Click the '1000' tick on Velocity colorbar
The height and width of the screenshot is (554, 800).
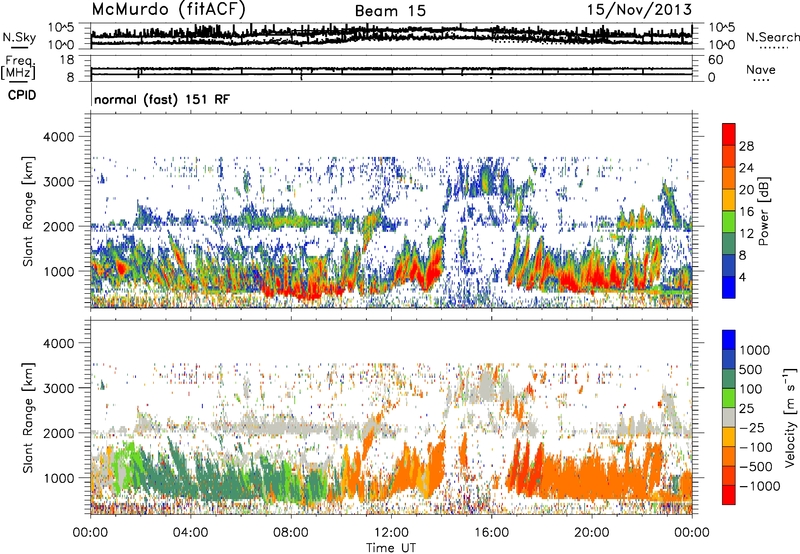click(754, 350)
